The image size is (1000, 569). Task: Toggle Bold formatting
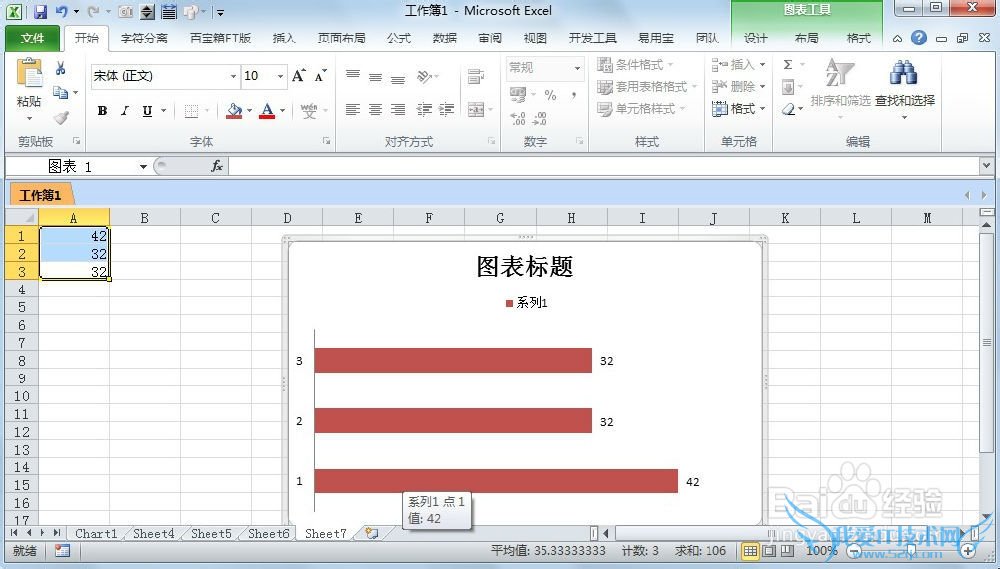point(102,111)
